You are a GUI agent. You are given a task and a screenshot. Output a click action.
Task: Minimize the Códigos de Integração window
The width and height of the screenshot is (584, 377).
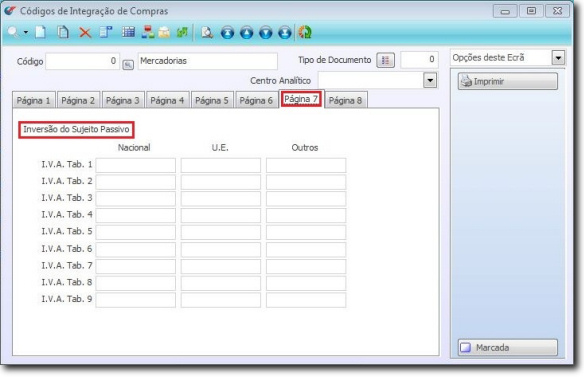(x=505, y=11)
